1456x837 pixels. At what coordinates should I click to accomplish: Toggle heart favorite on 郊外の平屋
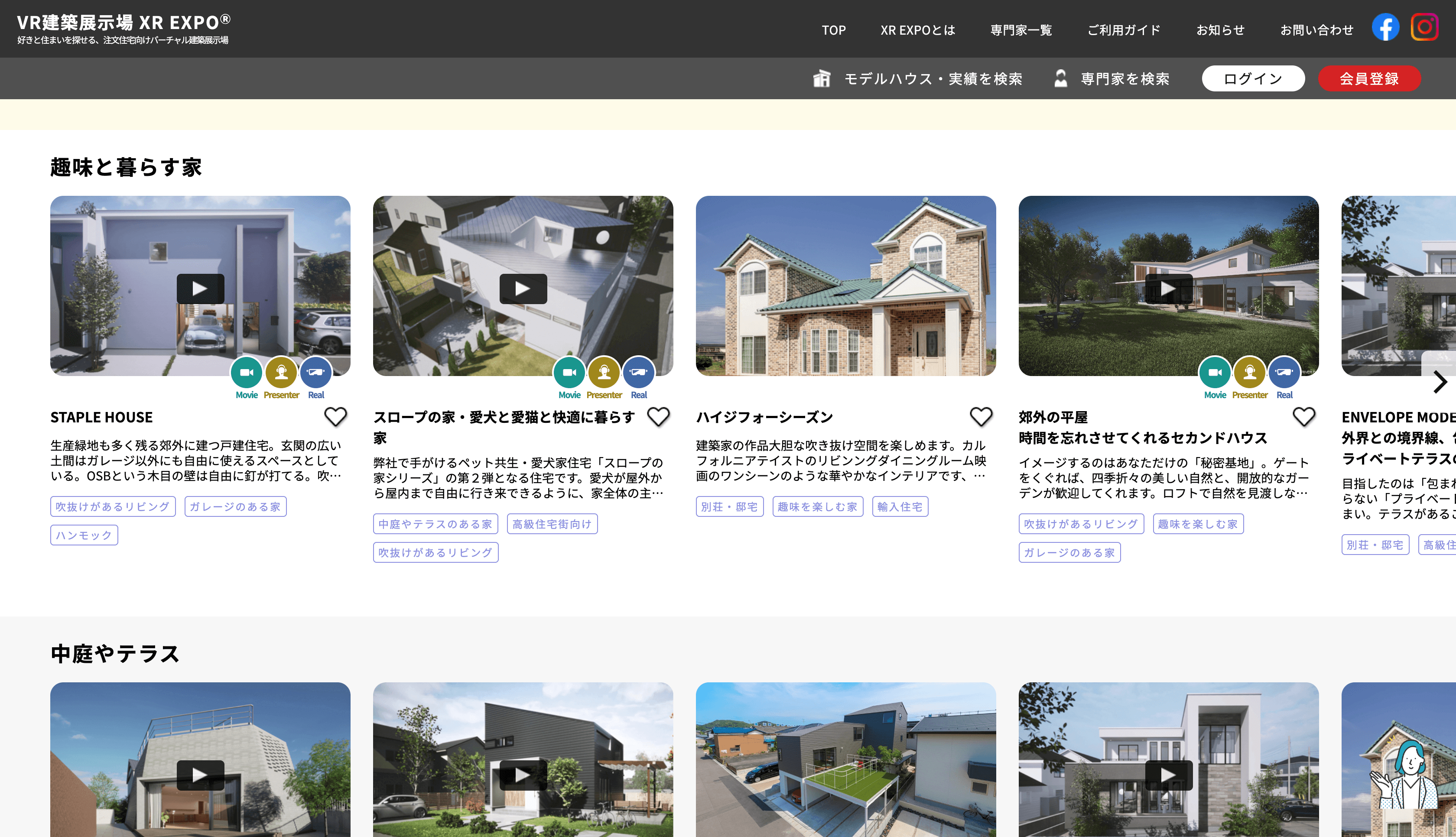(x=1303, y=417)
